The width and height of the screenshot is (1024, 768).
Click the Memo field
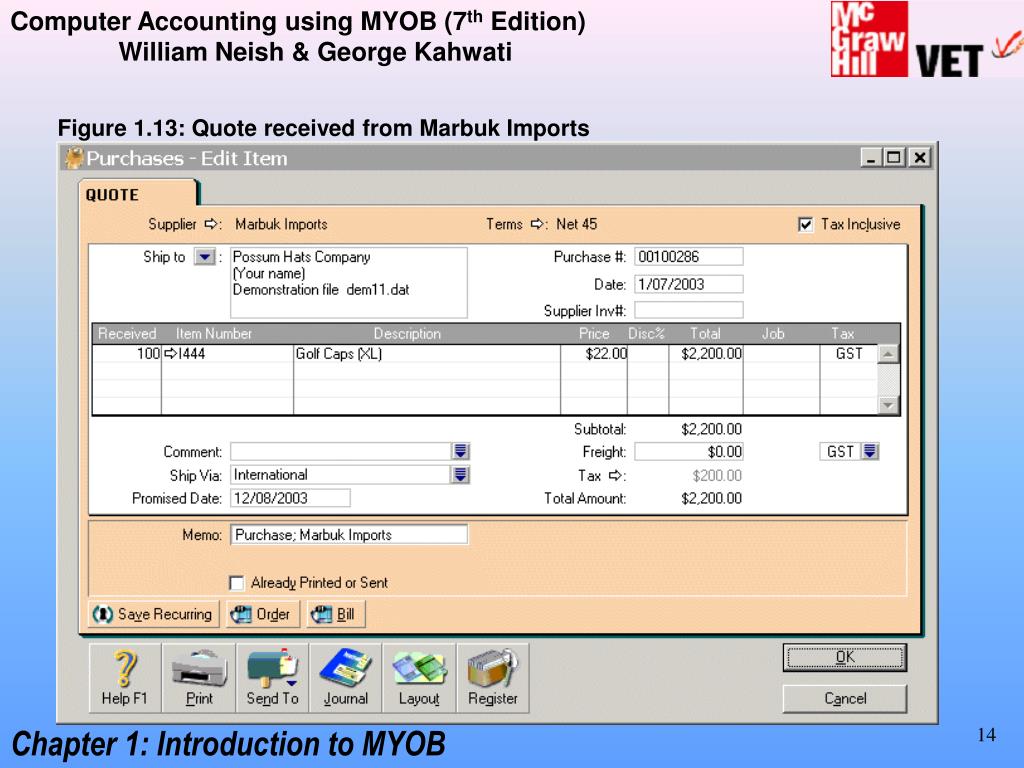349,535
